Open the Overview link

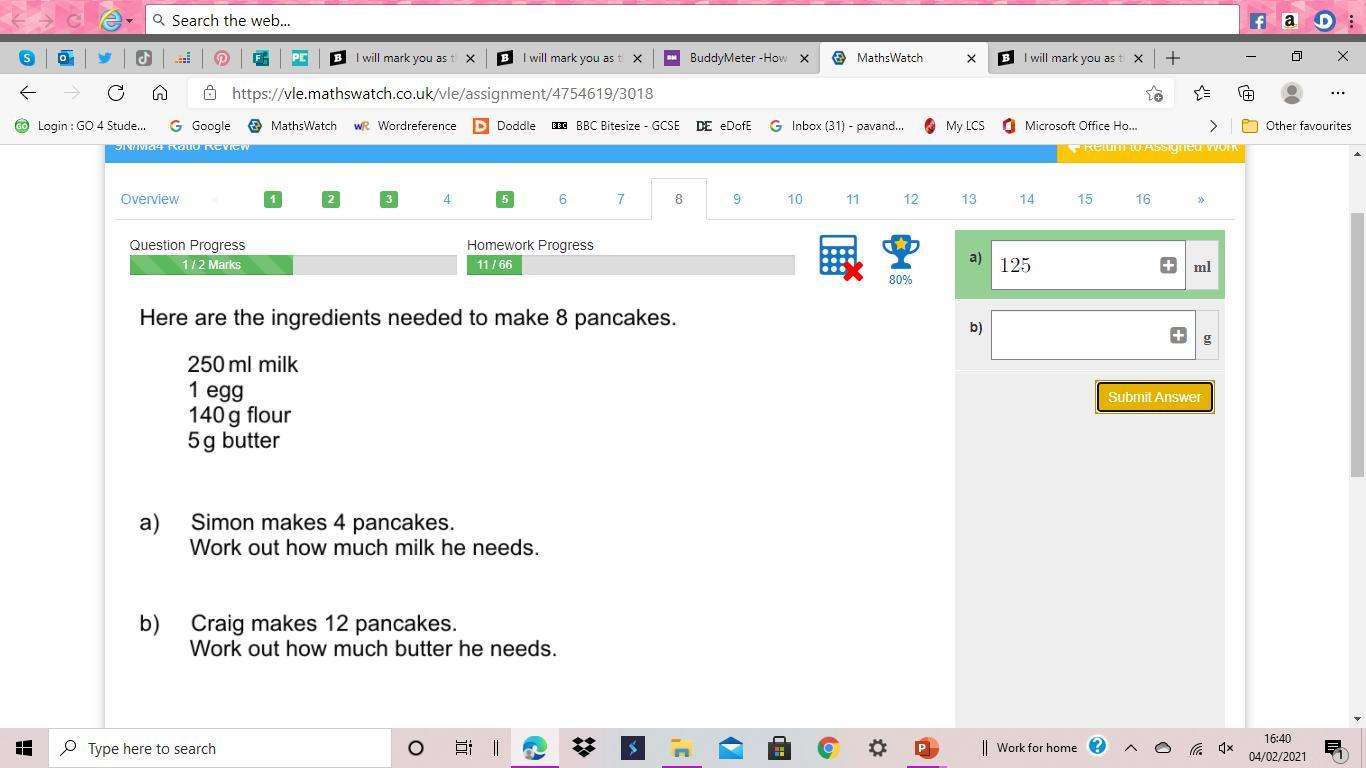click(x=149, y=199)
